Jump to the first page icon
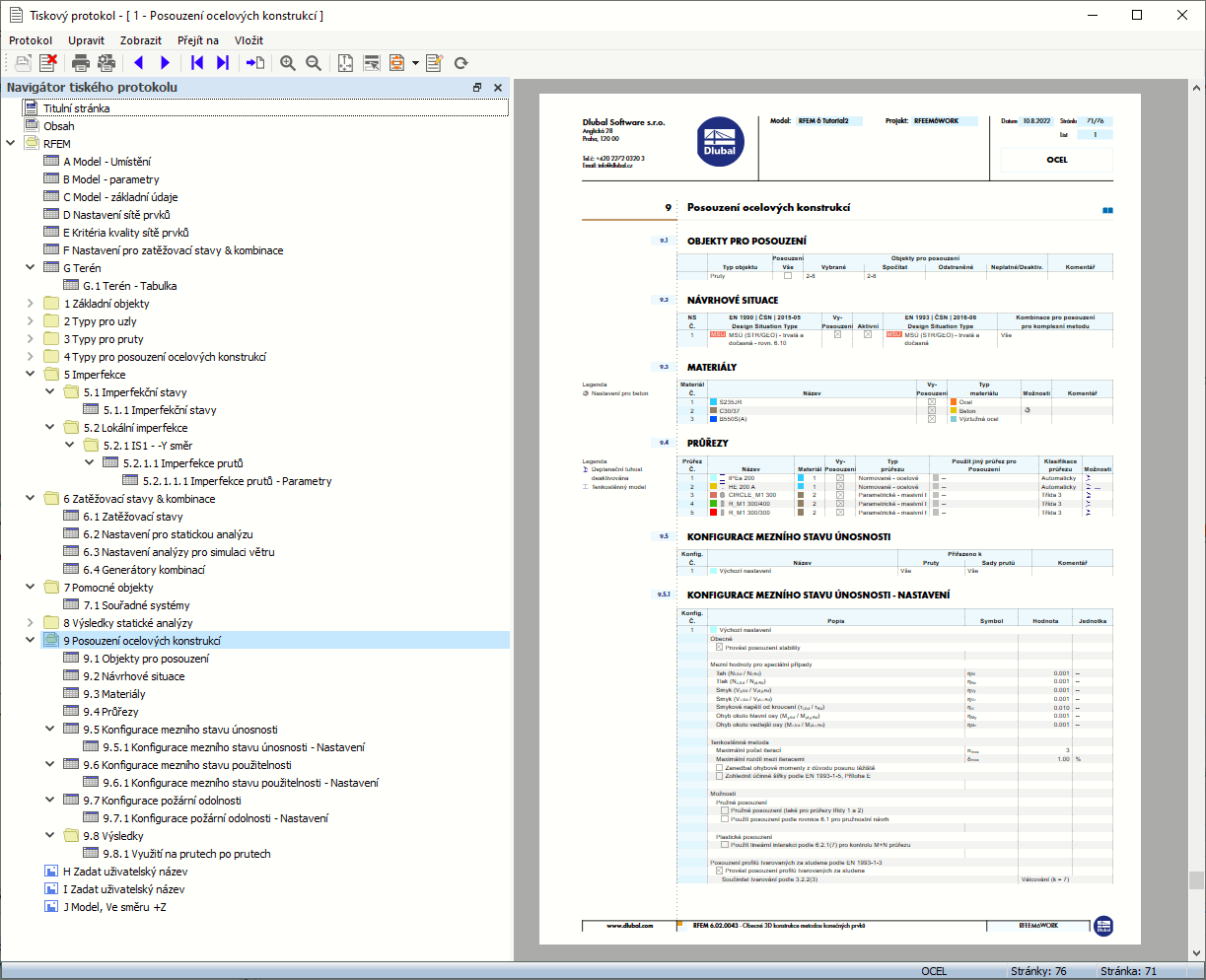The height and width of the screenshot is (980, 1206). click(x=197, y=63)
